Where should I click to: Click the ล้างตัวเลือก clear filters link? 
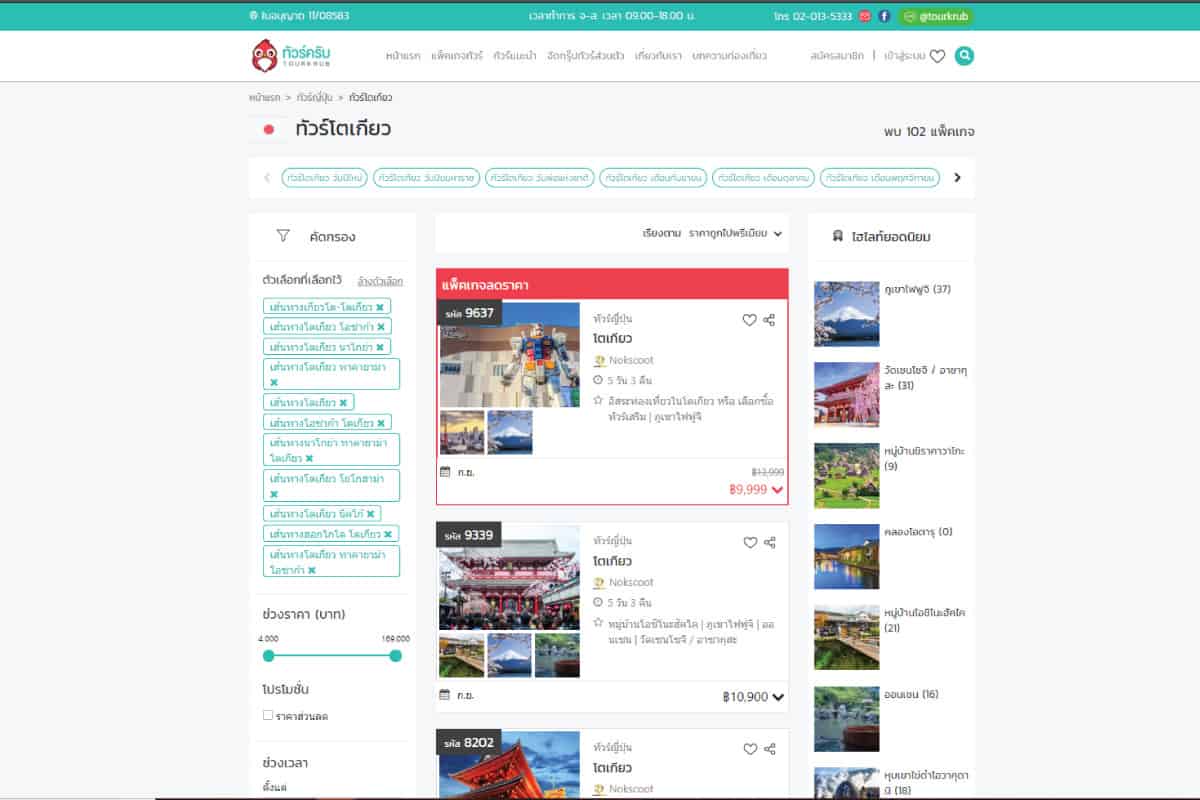[x=380, y=281]
